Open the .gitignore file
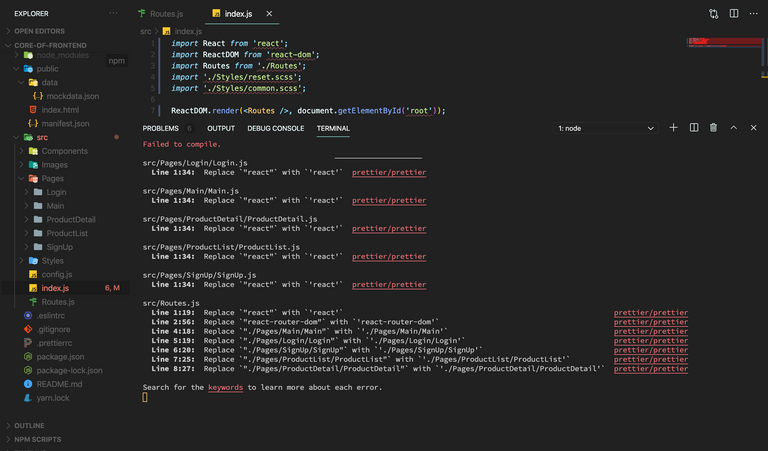 (x=53, y=329)
